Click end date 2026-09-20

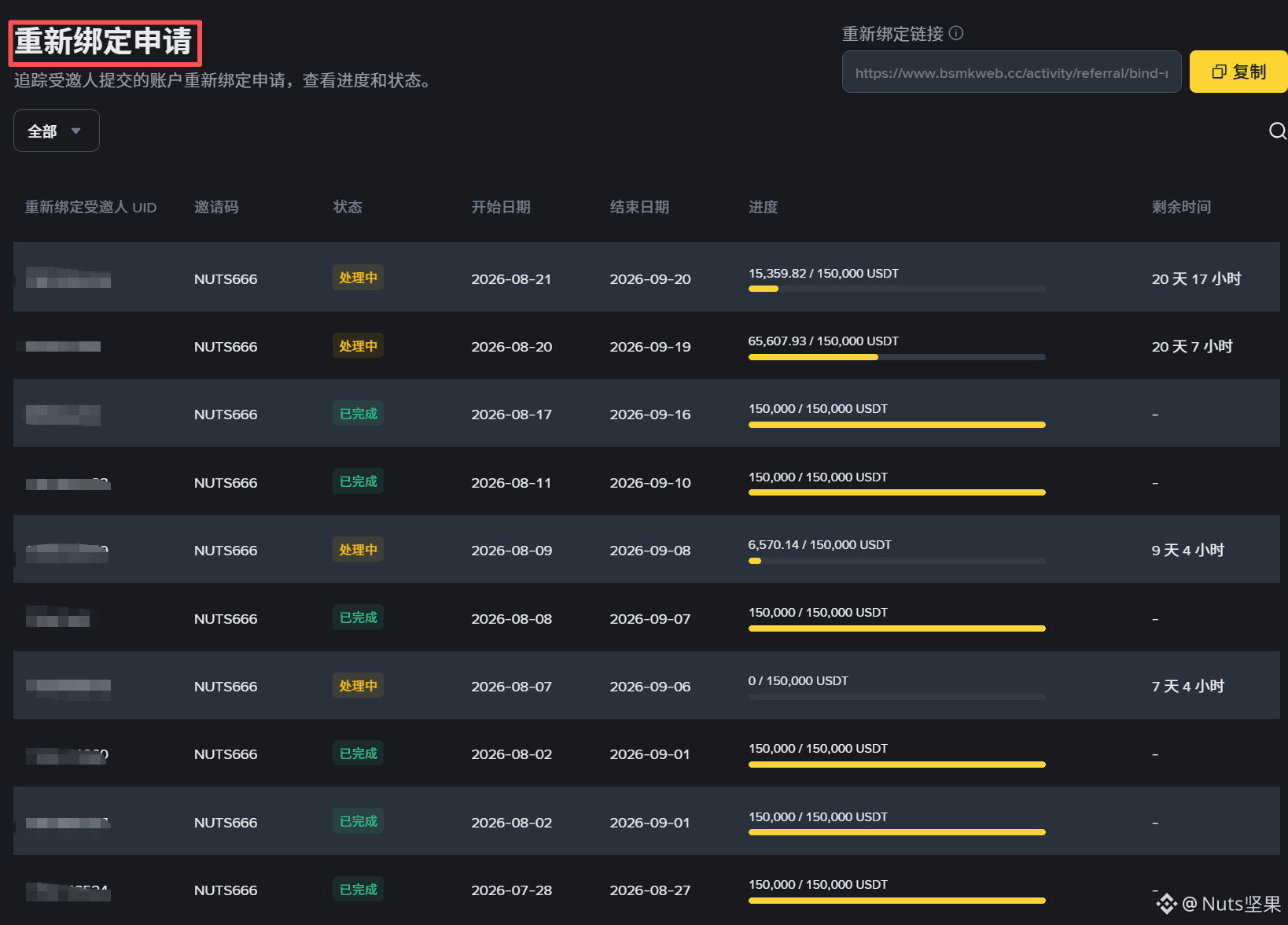(x=650, y=279)
